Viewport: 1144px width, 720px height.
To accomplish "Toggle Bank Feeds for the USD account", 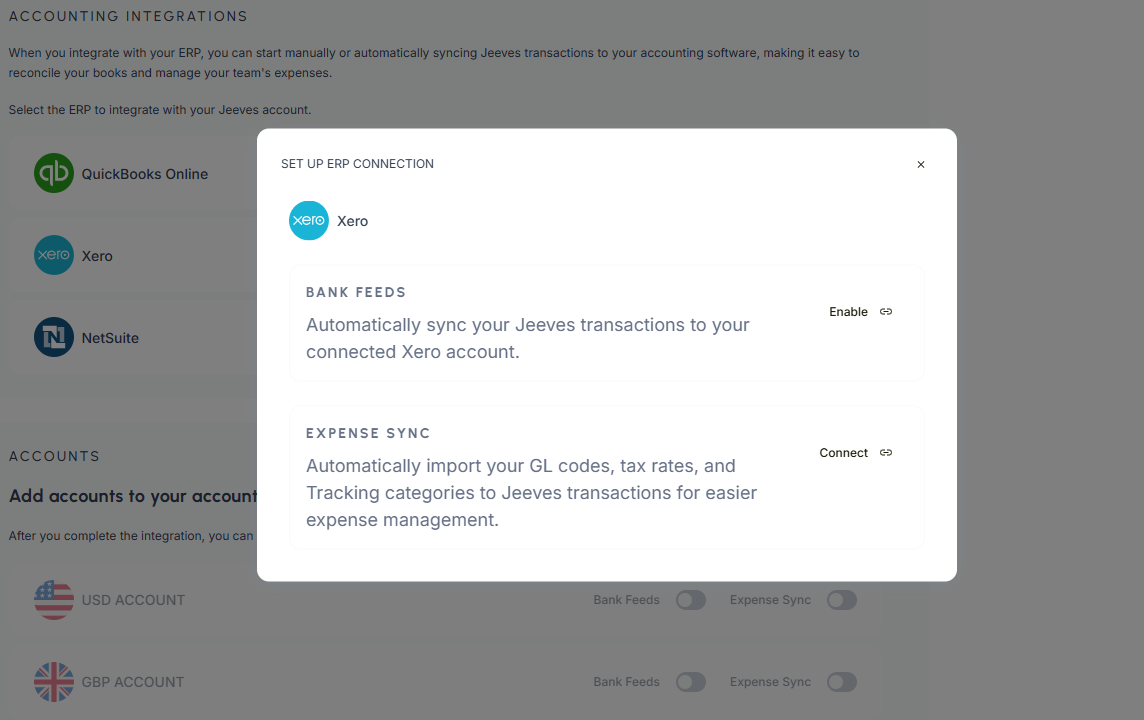I will [690, 600].
